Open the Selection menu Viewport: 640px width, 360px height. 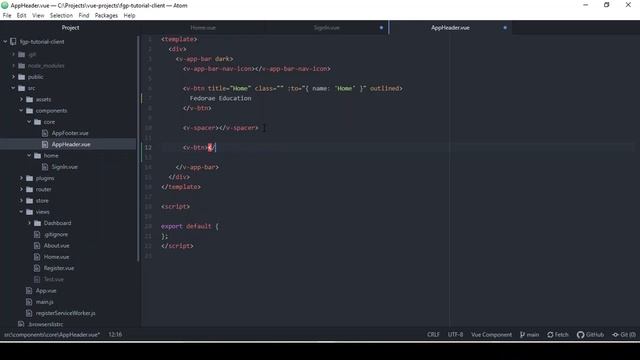coord(61,16)
